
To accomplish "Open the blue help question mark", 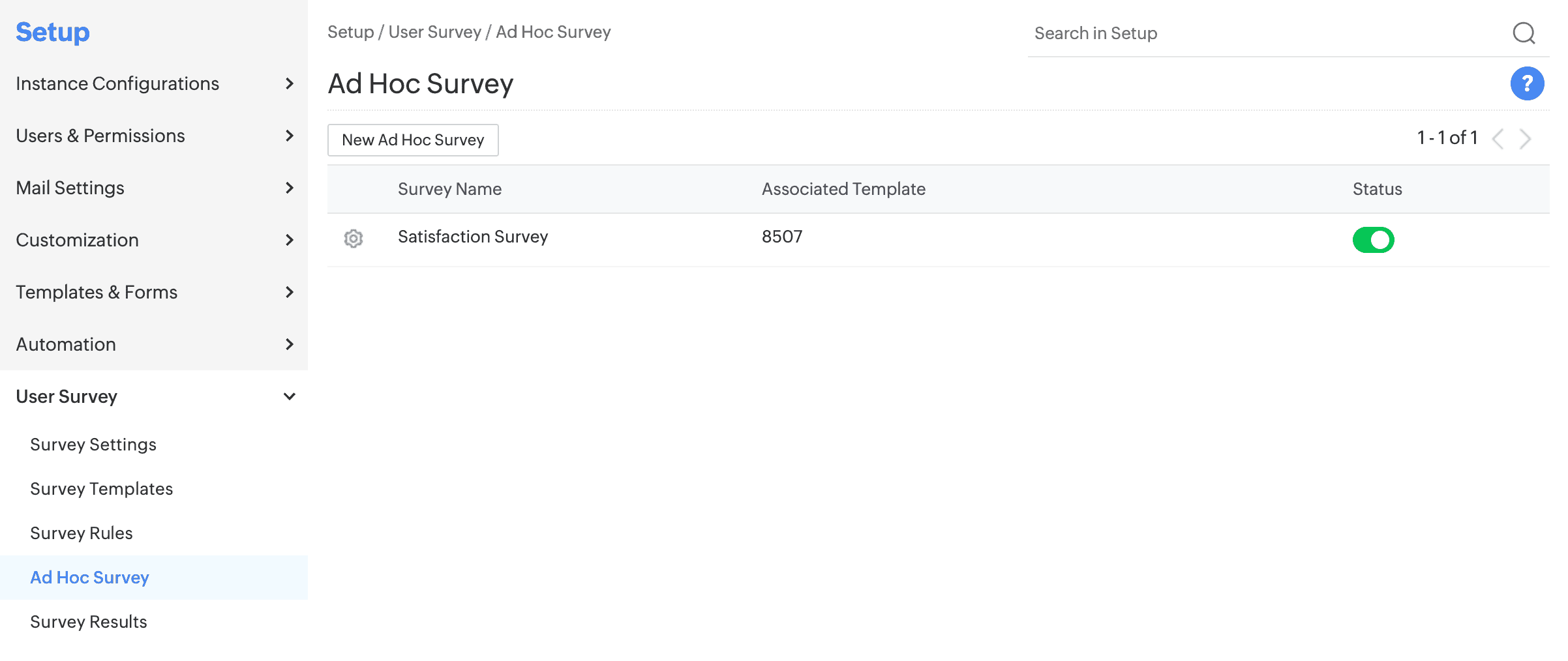I will coord(1527,83).
